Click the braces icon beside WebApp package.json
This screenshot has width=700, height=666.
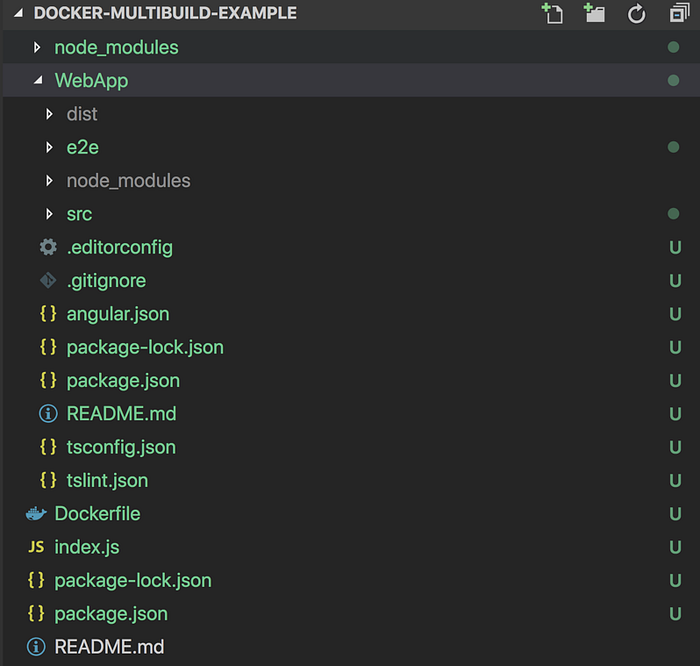(48, 380)
